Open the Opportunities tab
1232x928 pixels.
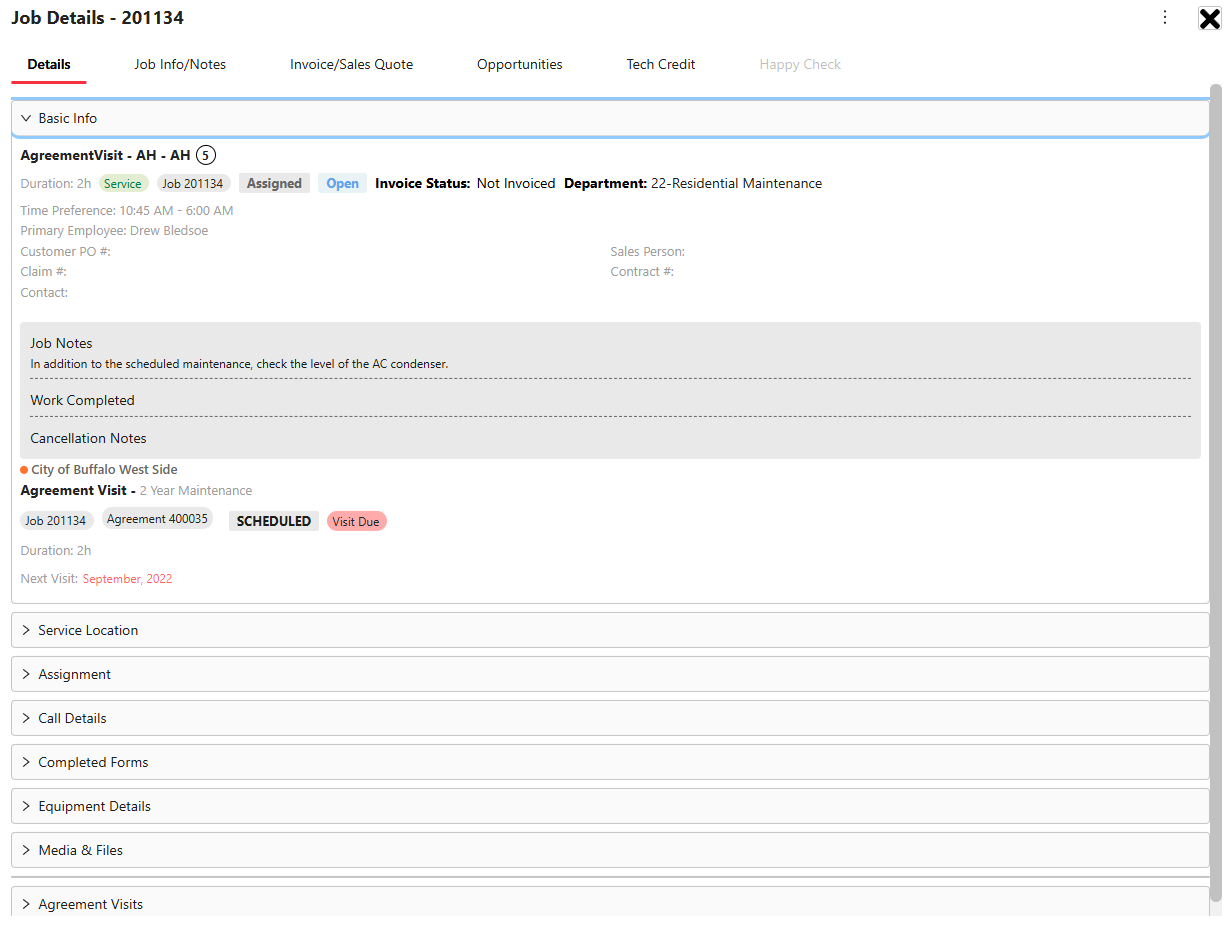click(x=519, y=64)
